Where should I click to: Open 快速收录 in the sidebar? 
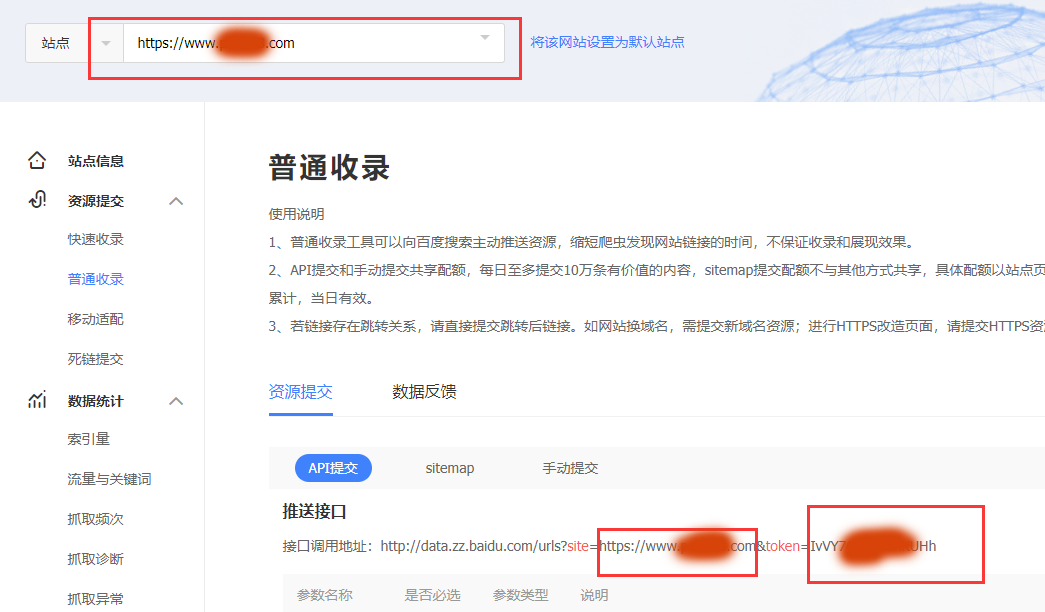[x=96, y=239]
